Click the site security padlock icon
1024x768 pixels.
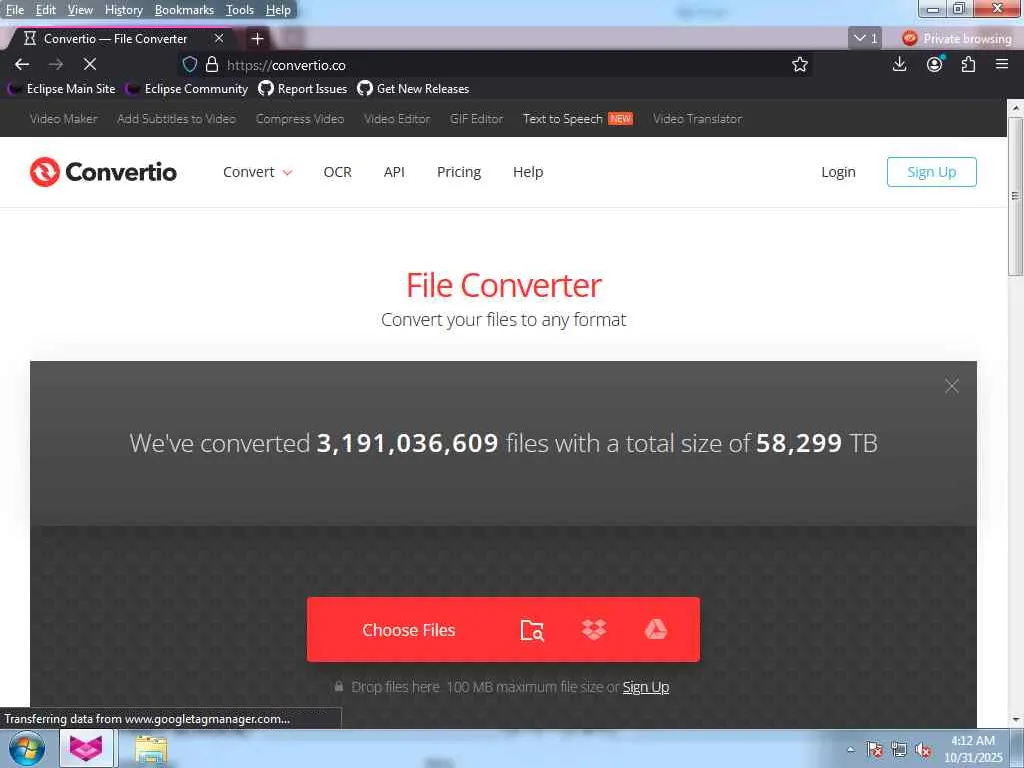pos(212,65)
